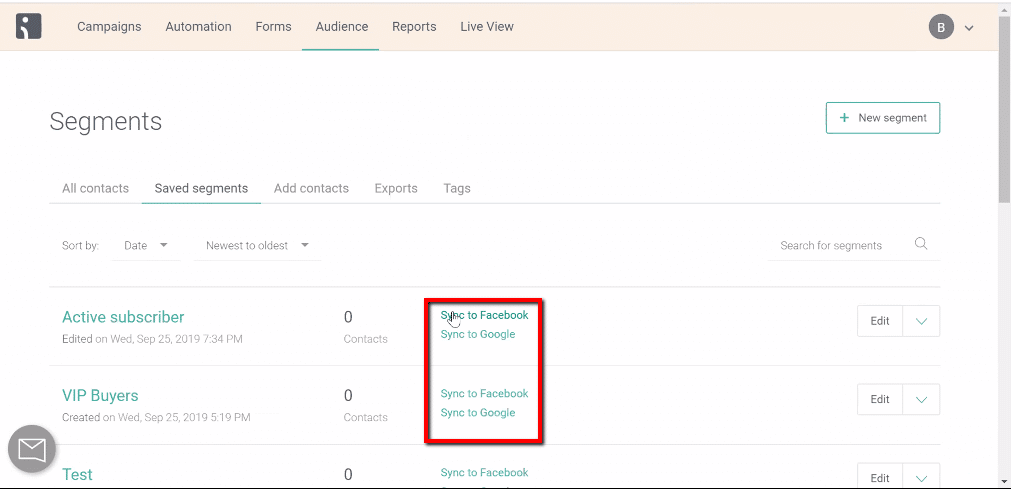The image size is (1011, 489).
Task: Open the Automation menu
Action: [199, 26]
